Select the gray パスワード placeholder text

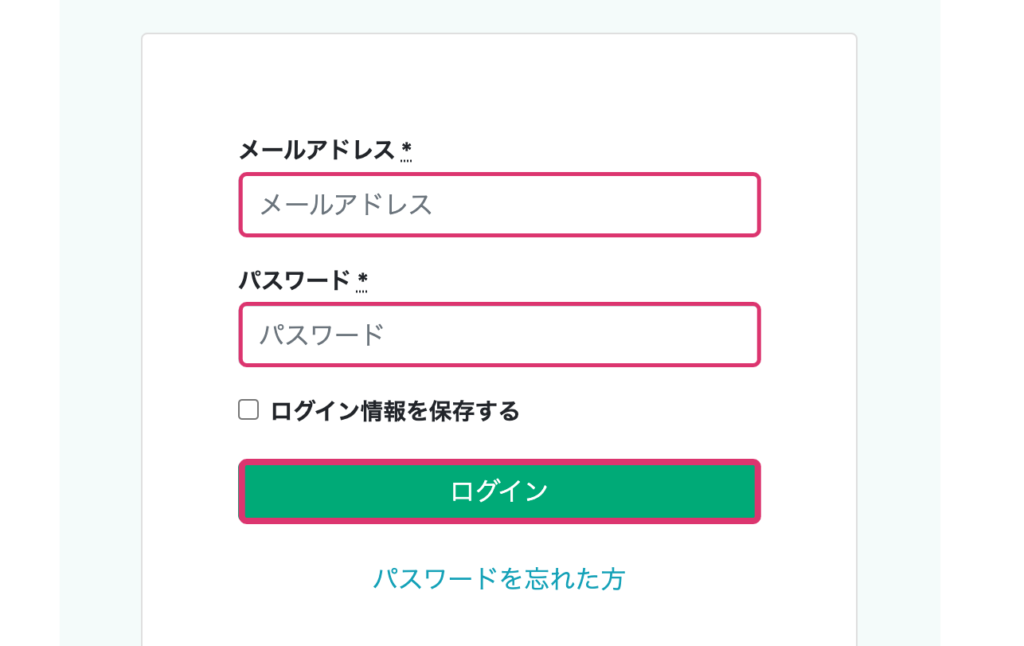322,335
